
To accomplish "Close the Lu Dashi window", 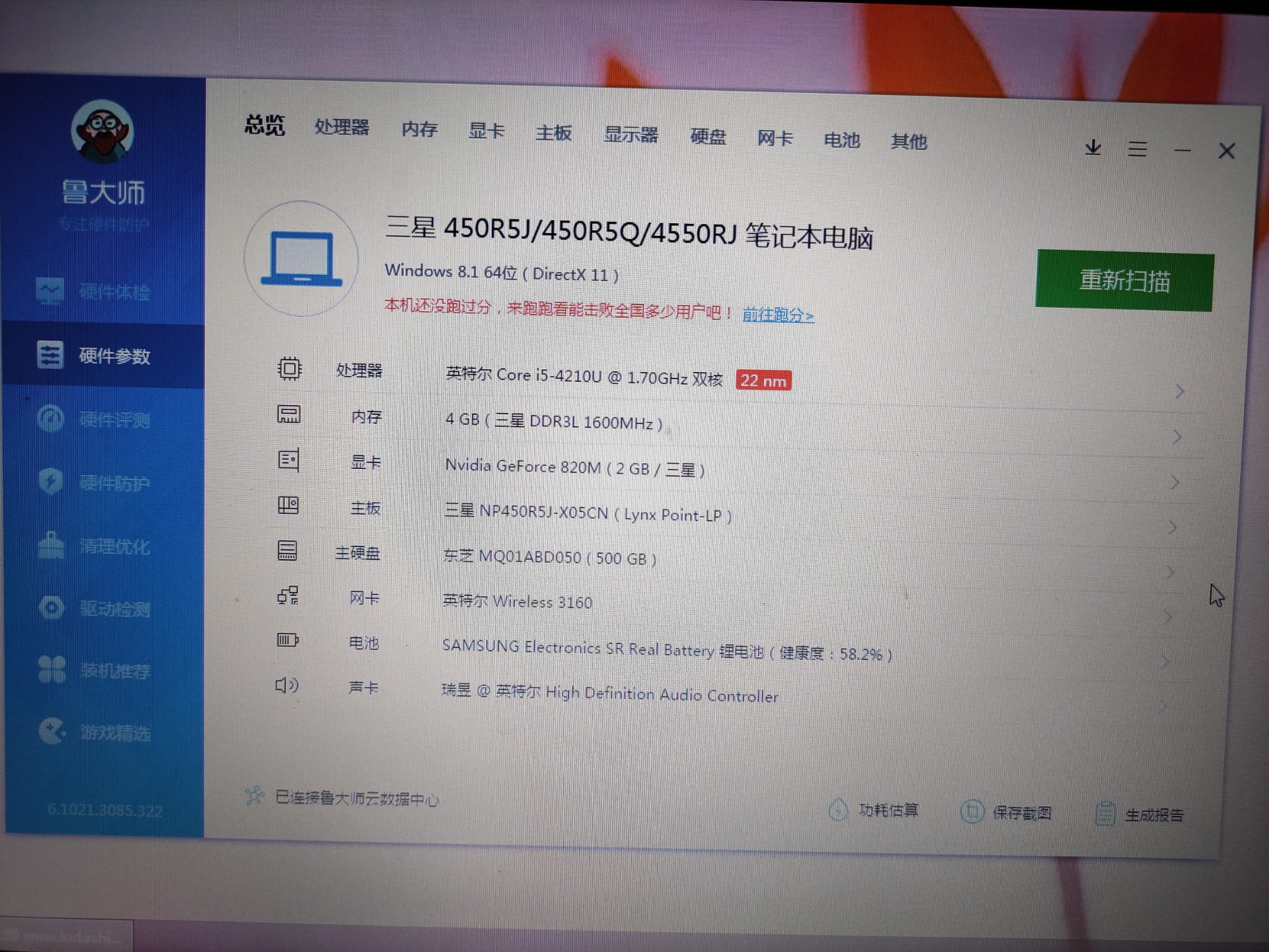I will pos(1226,151).
